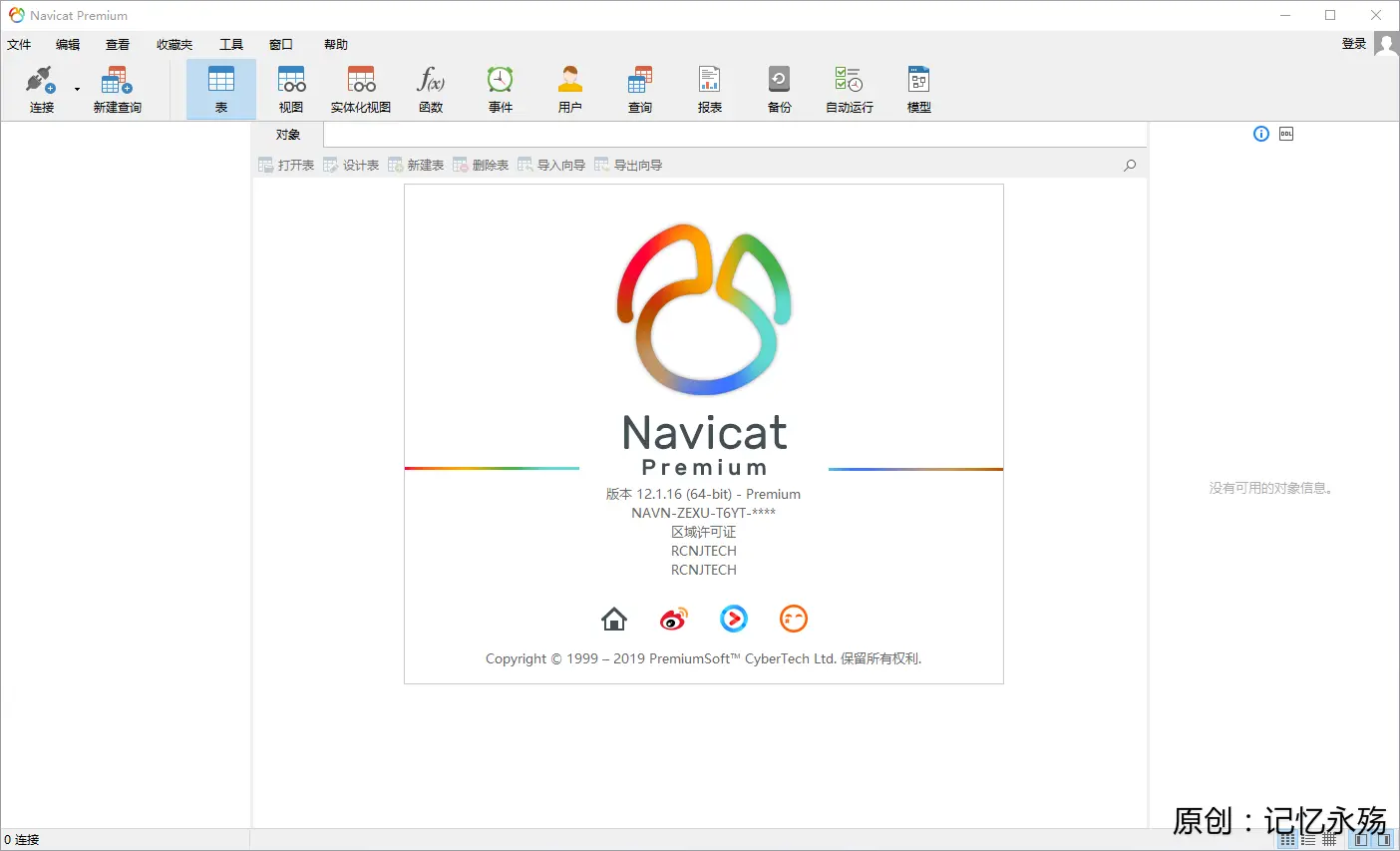Click the 打开表 button
The width and height of the screenshot is (1400, 851).
[286, 165]
